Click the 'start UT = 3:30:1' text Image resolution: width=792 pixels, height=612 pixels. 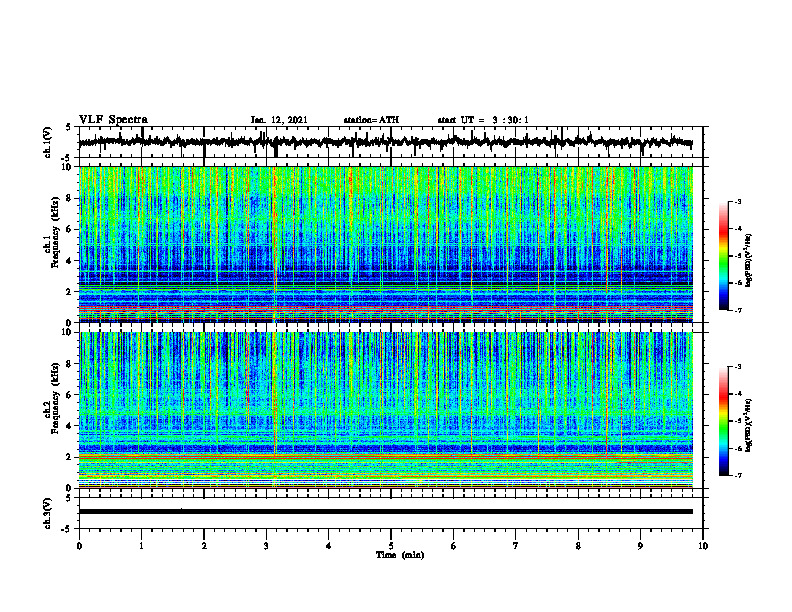click(x=483, y=120)
